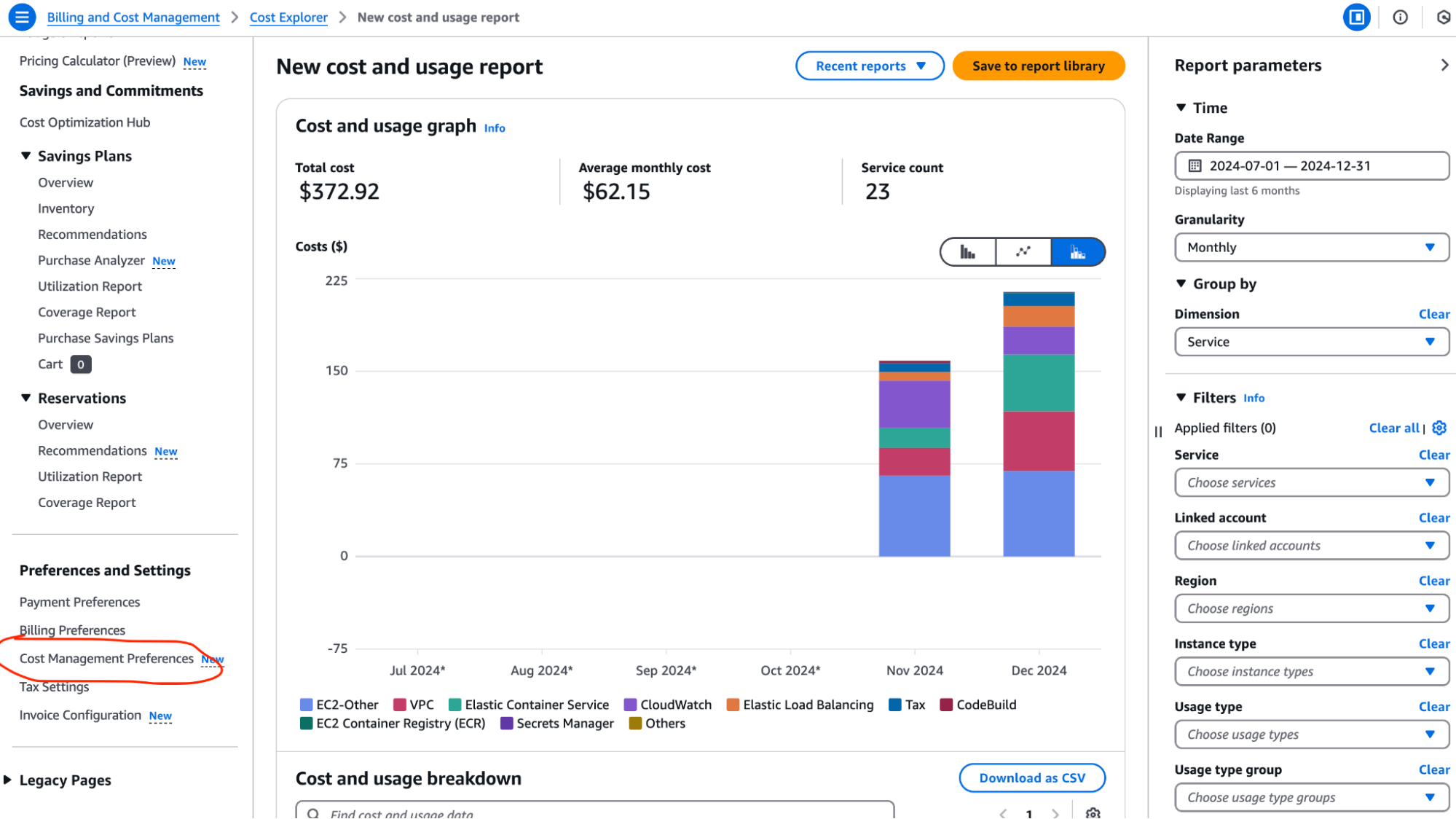Open the Choose usage types dropdown
The width and height of the screenshot is (1456, 819).
(x=1311, y=734)
